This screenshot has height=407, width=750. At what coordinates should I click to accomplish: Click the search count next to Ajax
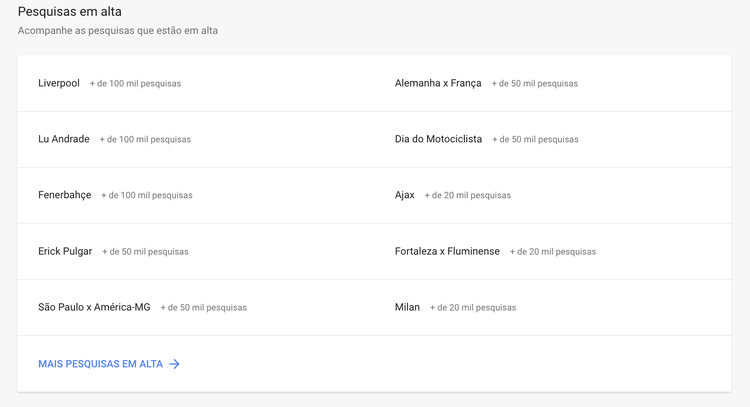click(468, 196)
